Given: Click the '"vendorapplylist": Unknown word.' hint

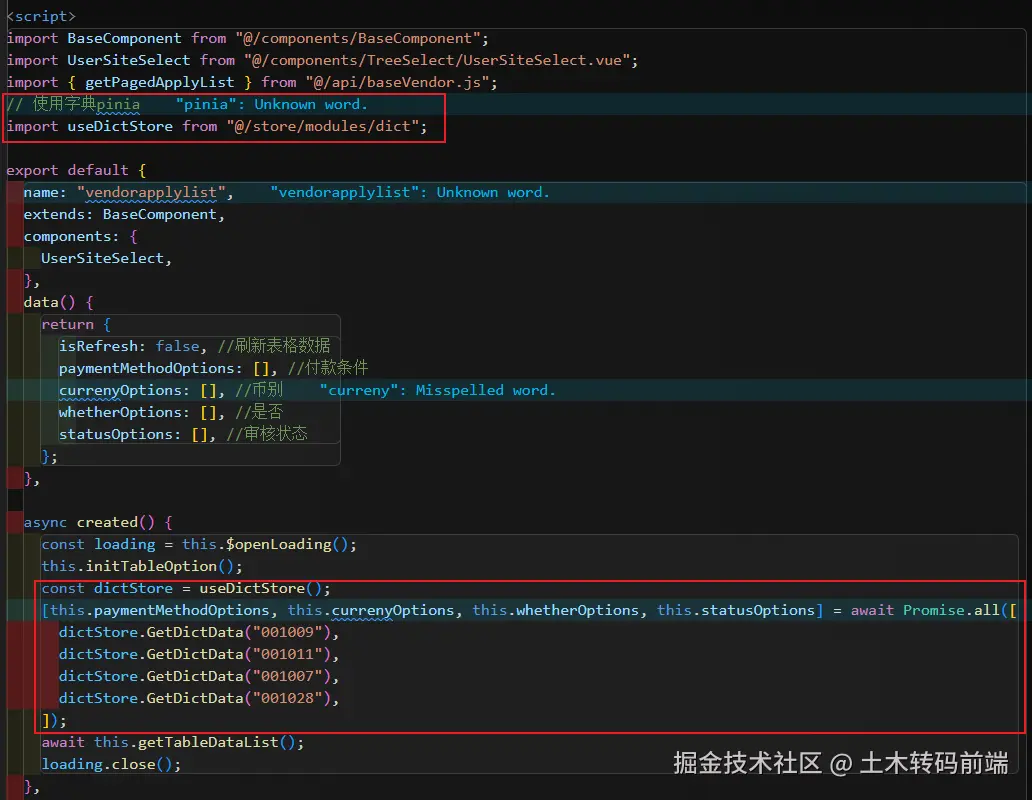Looking at the screenshot, I should point(409,192).
